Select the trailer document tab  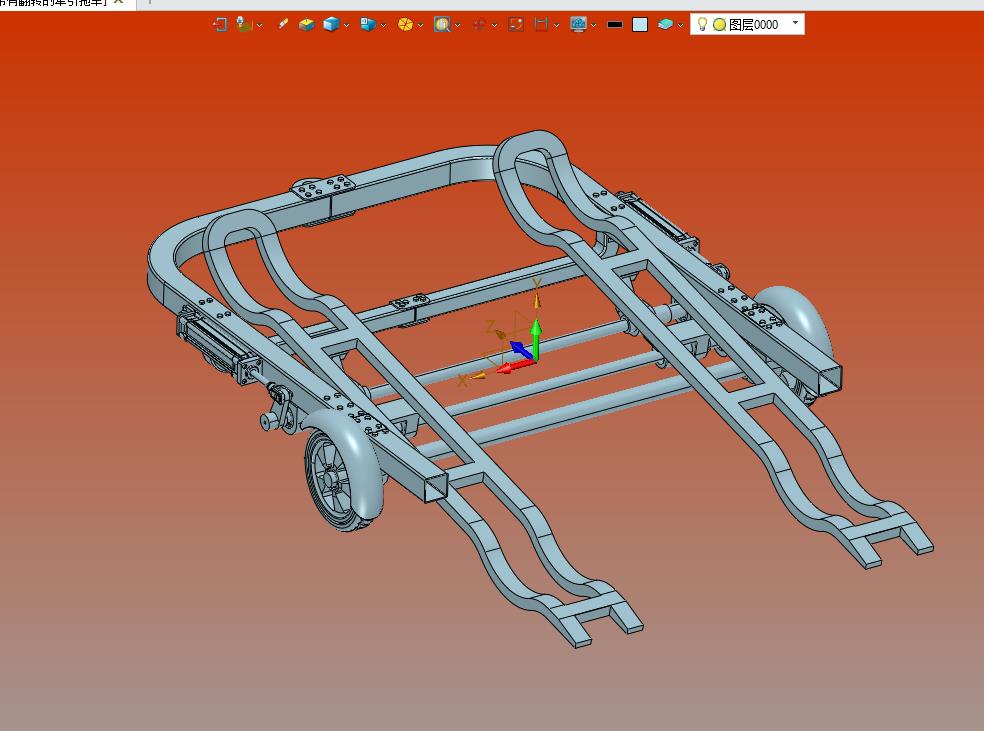coord(55,3)
